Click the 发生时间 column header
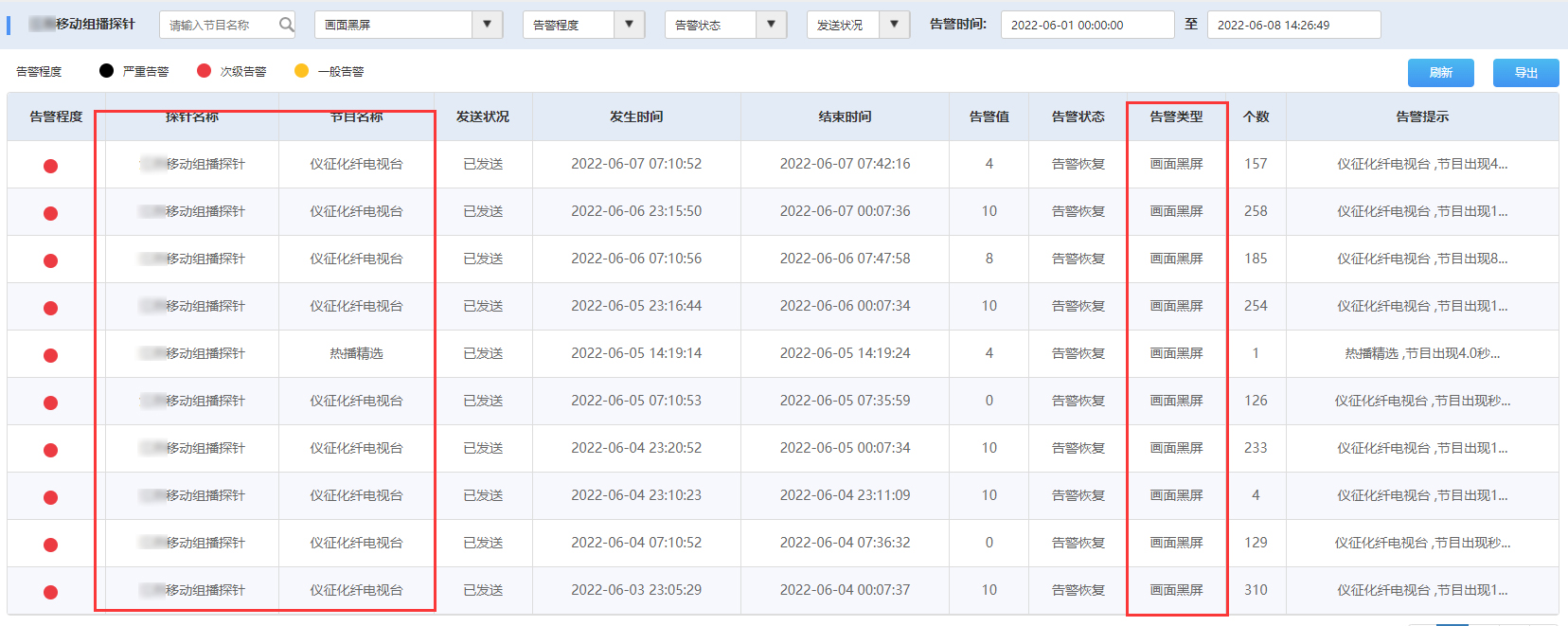Viewport: 1568px width, 626px height. pos(636,116)
